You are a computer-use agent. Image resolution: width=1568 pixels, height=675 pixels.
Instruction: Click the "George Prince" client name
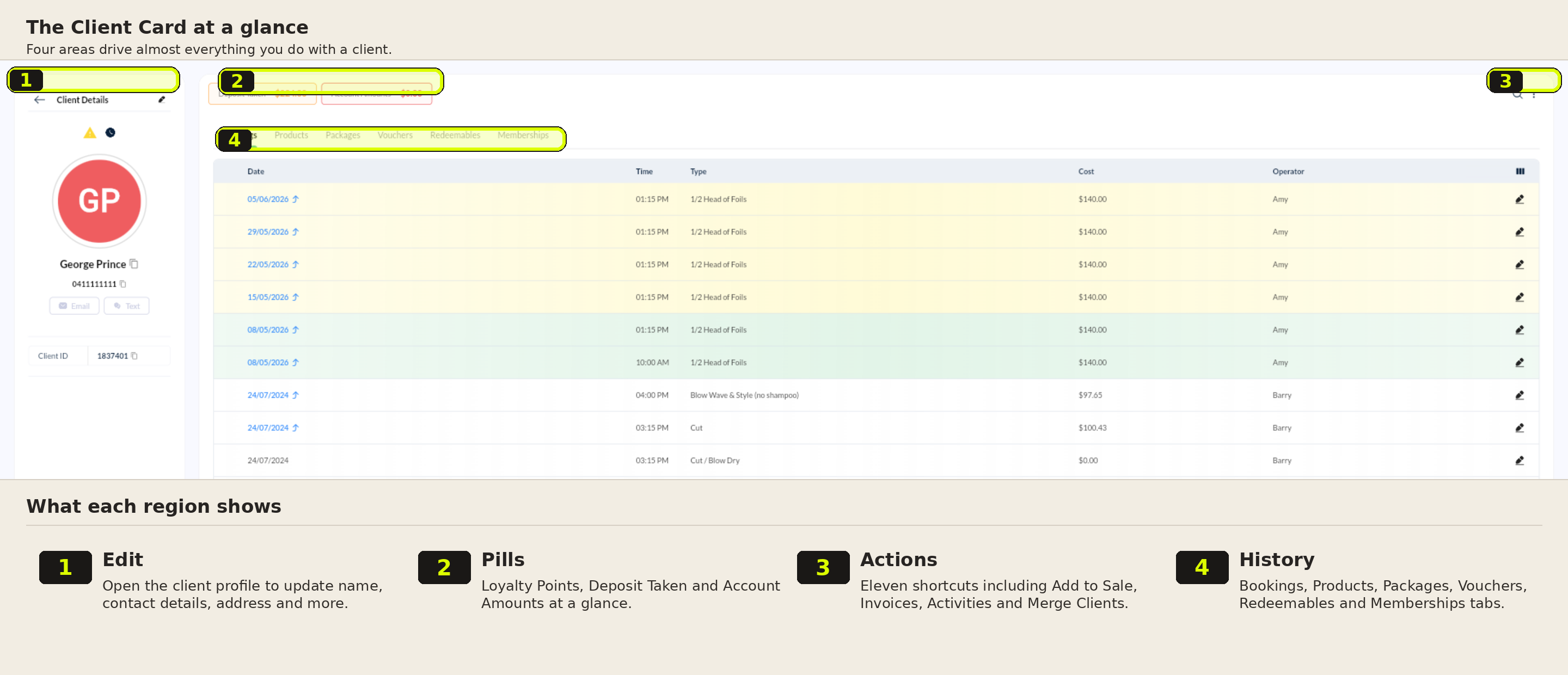tap(93, 264)
